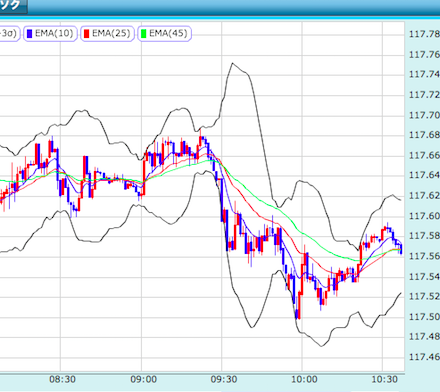Viewport: 440px width, 392px height.
Task: Click the blue EMA(10) color swatch
Action: pos(30,34)
